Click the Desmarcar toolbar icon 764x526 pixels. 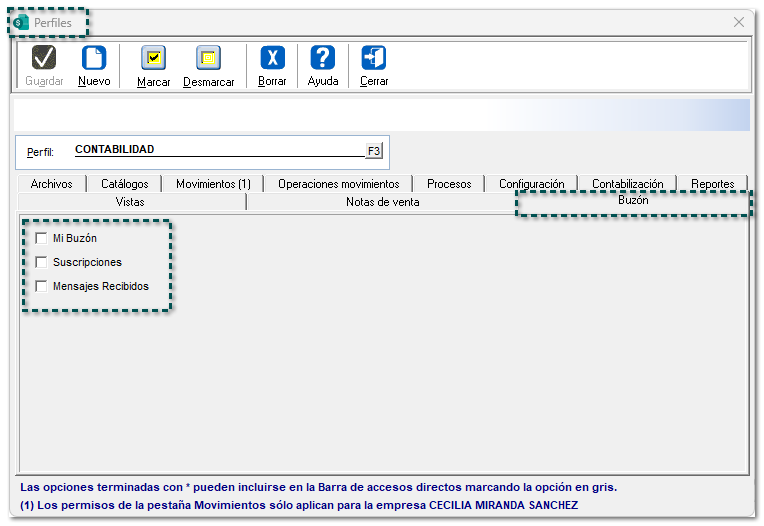(208, 59)
